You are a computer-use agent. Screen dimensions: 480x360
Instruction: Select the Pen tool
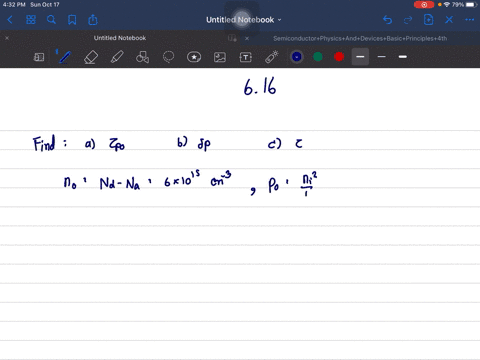pyautogui.click(x=64, y=57)
